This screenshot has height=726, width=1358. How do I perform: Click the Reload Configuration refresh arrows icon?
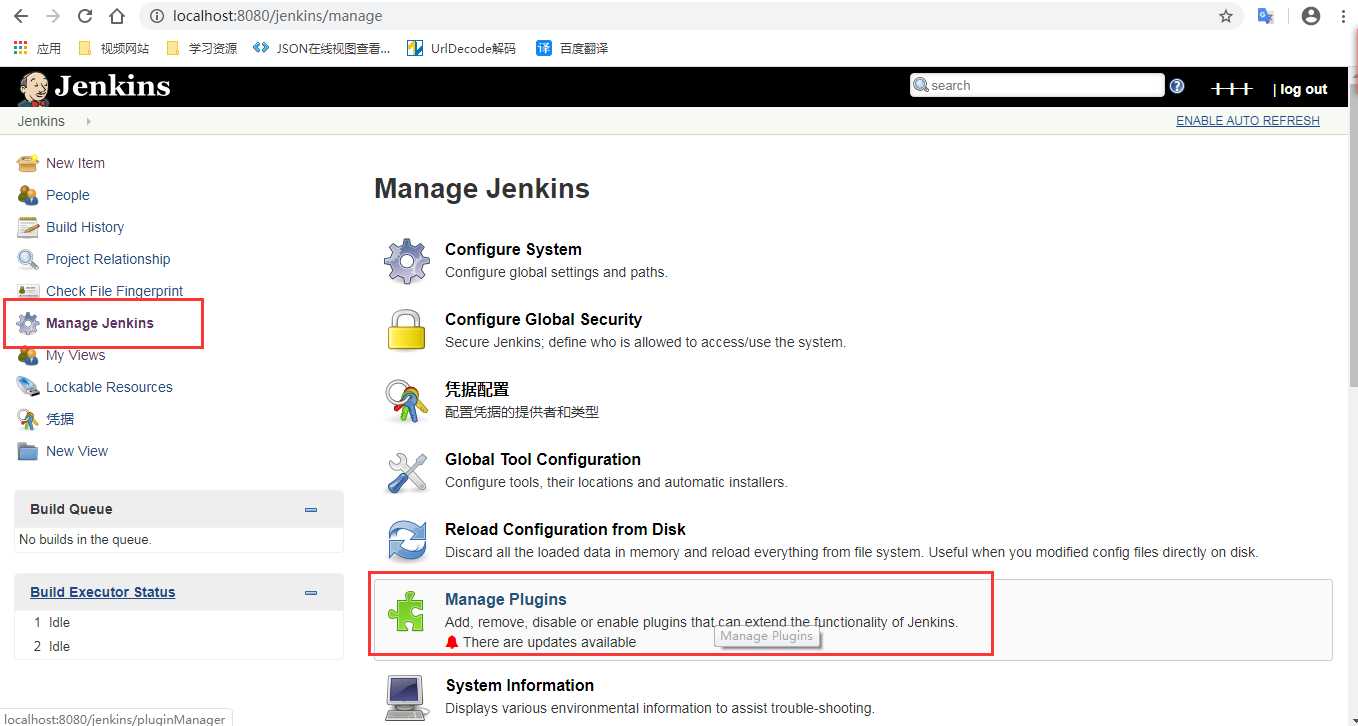pyautogui.click(x=407, y=541)
